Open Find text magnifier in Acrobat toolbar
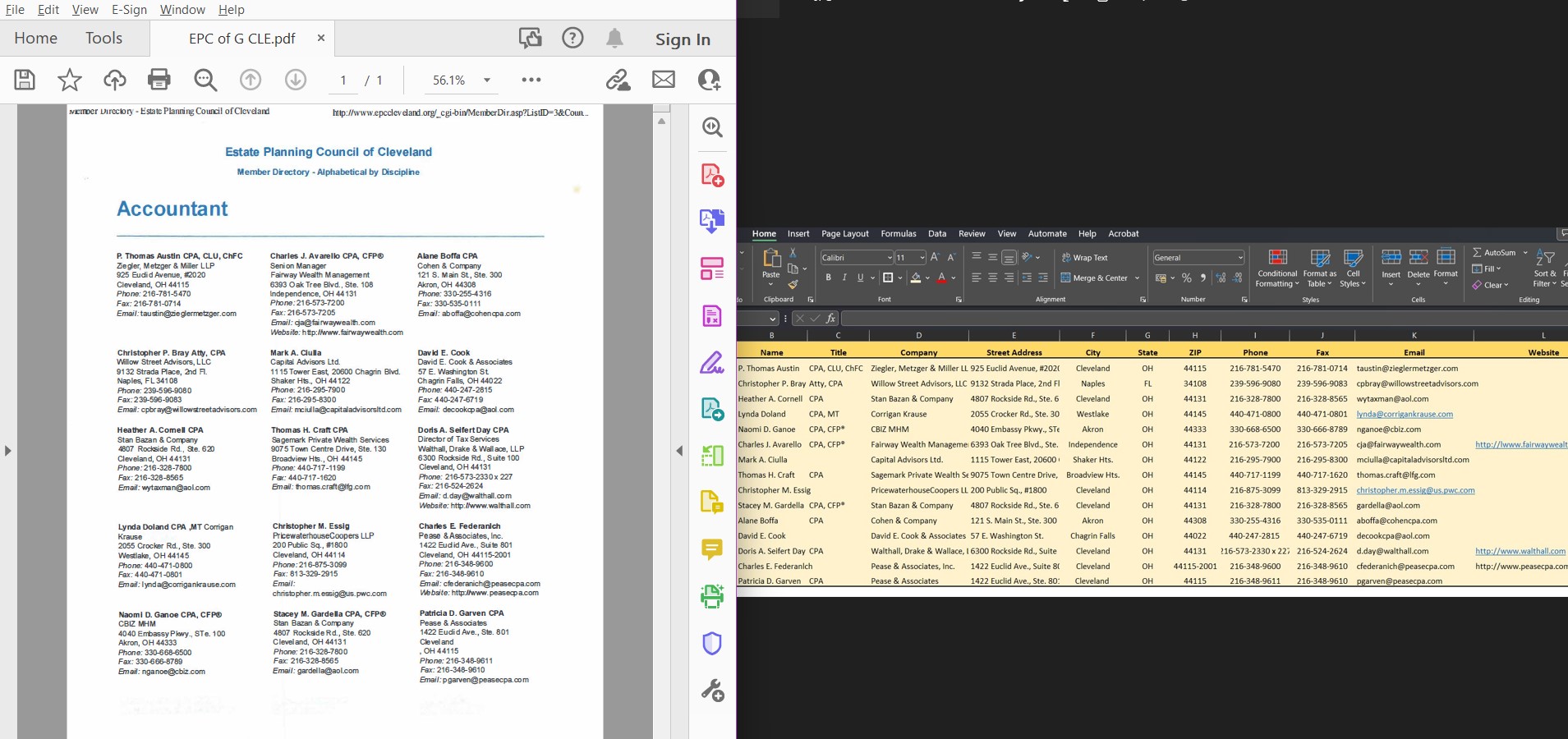The image size is (1568, 739). 205,80
